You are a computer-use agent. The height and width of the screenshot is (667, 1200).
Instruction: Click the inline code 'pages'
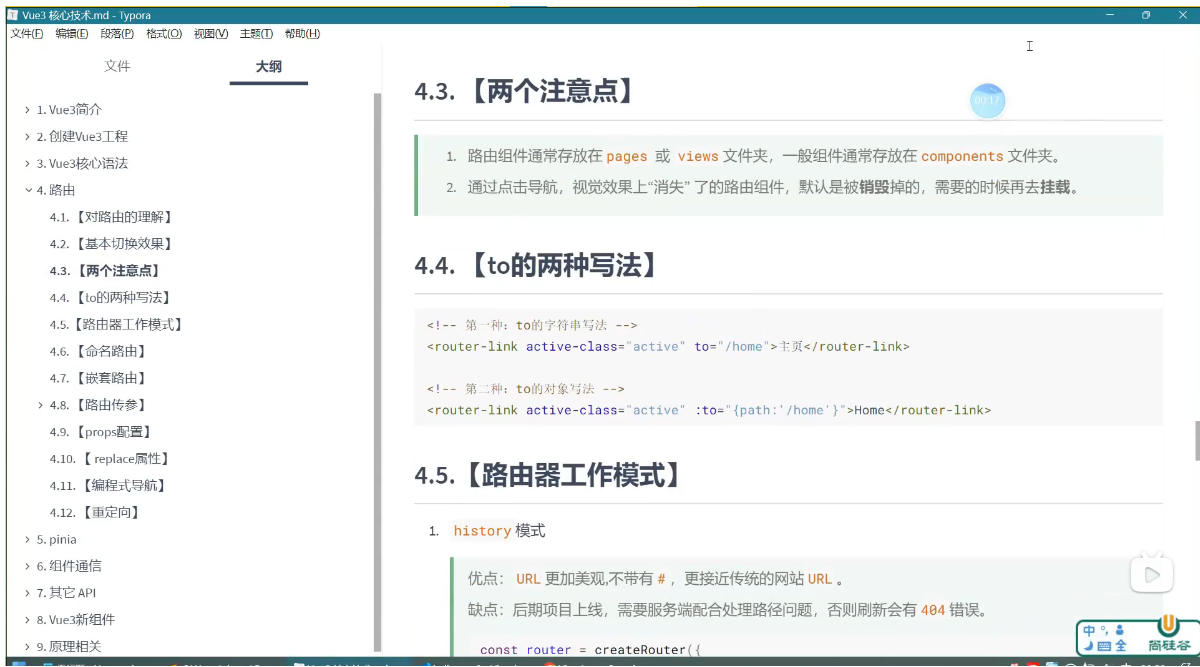[x=627, y=156]
